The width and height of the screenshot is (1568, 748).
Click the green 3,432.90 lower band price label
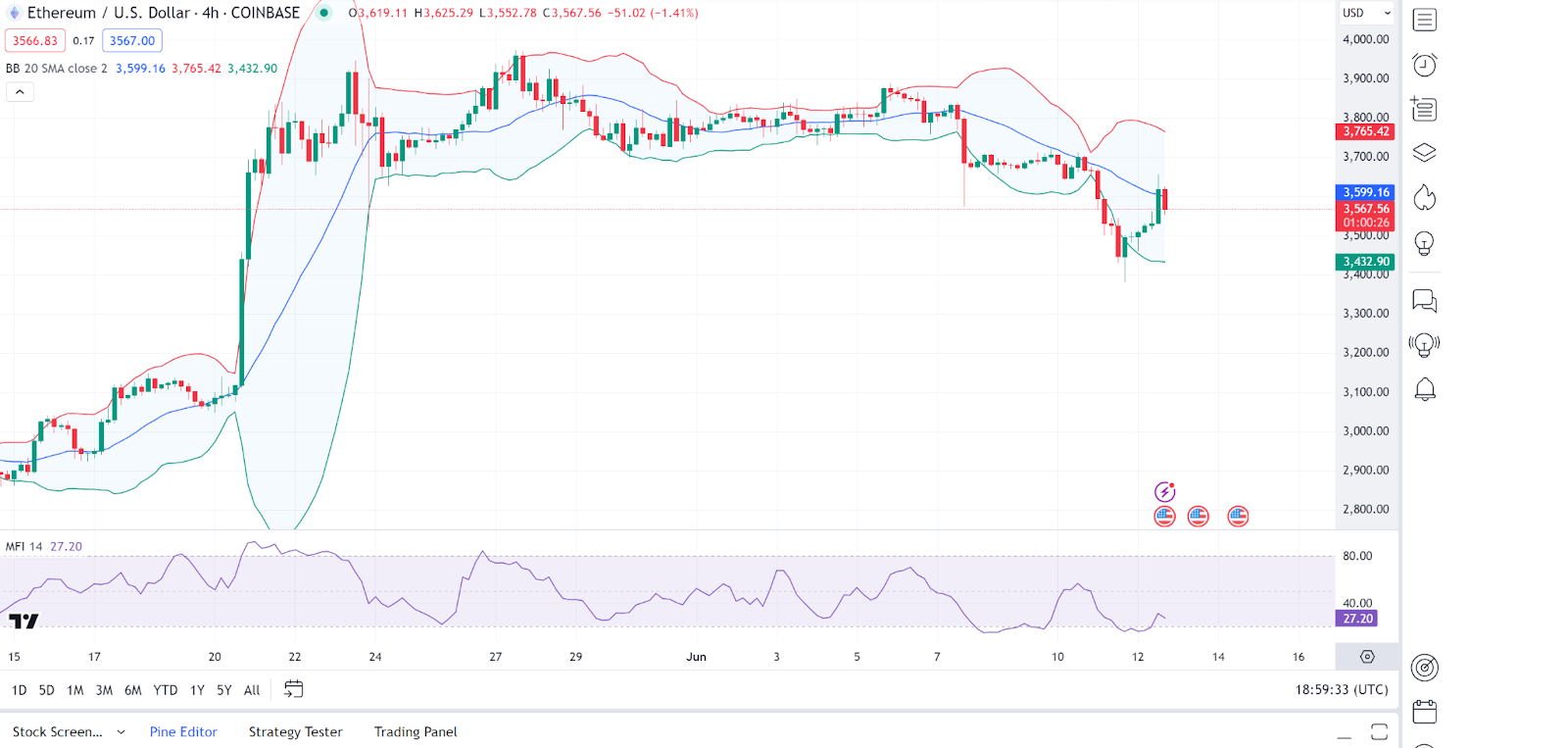coord(1365,262)
